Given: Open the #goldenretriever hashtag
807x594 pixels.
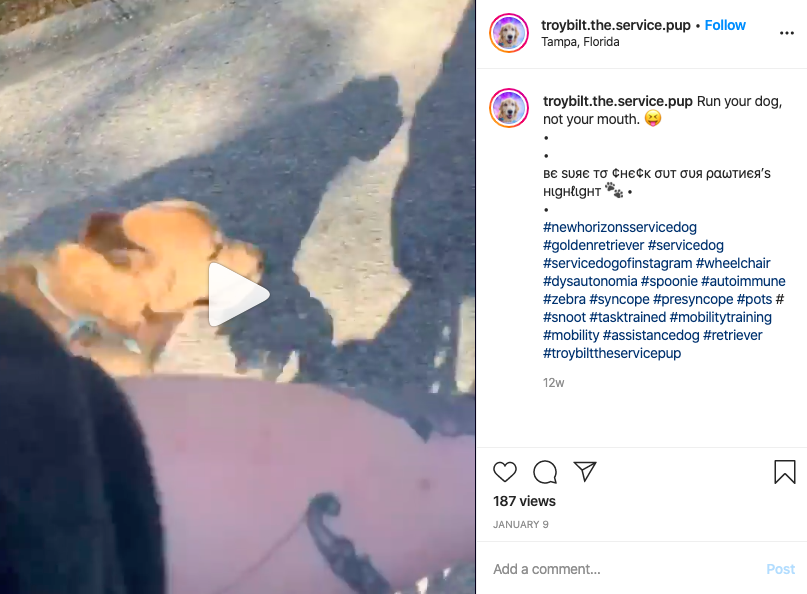Looking at the screenshot, I should (x=593, y=246).
